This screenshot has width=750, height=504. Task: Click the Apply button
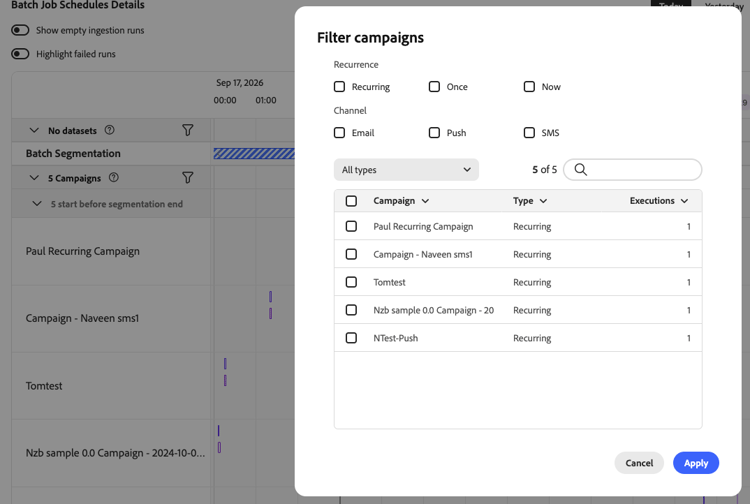pyautogui.click(x=696, y=463)
